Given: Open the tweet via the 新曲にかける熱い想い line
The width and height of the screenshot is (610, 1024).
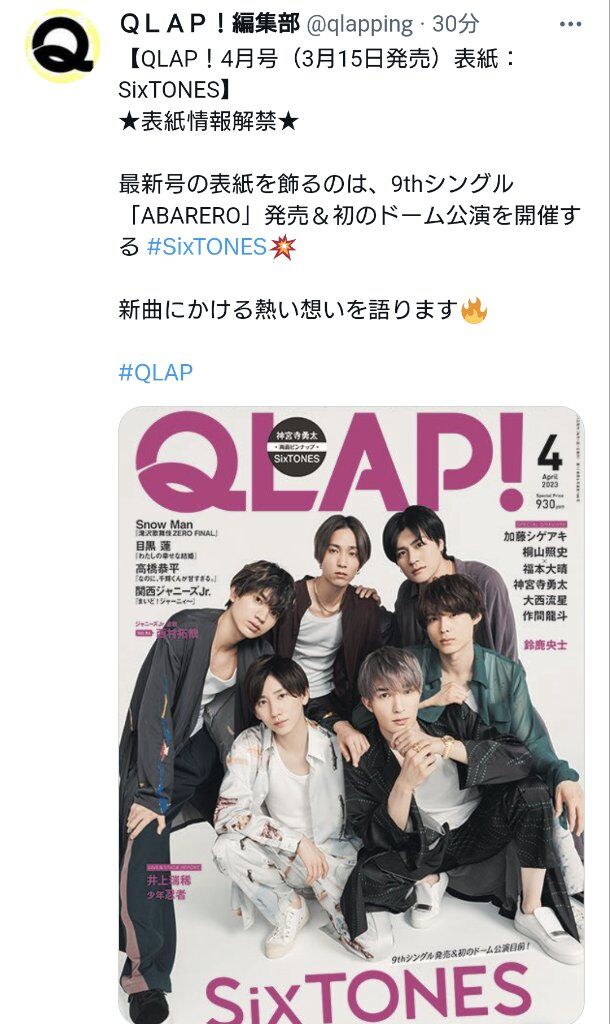Looking at the screenshot, I should [x=289, y=310].
